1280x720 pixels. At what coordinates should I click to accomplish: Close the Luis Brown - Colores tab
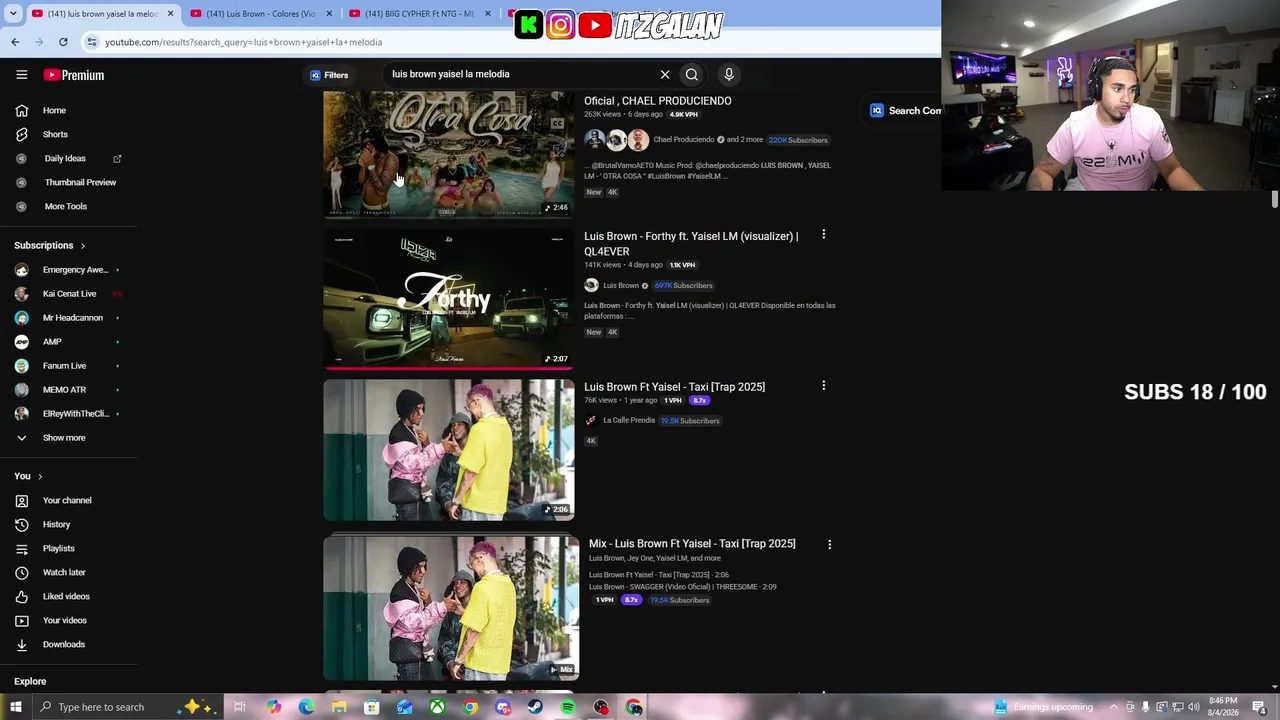click(x=329, y=14)
